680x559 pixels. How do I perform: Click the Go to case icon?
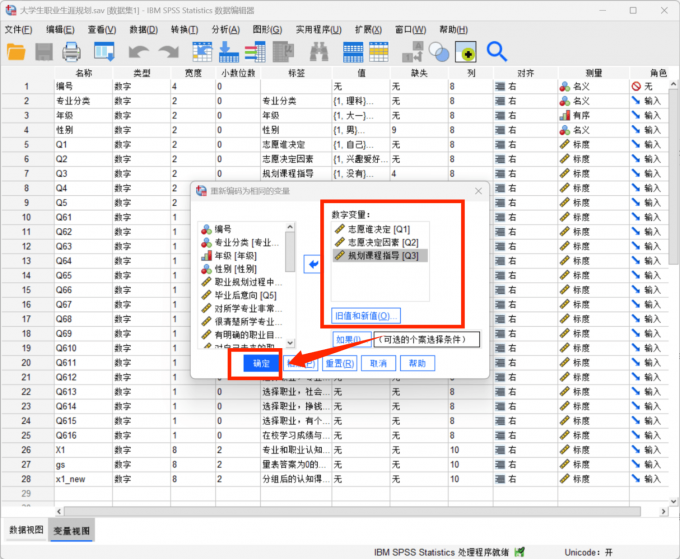click(x=202, y=52)
